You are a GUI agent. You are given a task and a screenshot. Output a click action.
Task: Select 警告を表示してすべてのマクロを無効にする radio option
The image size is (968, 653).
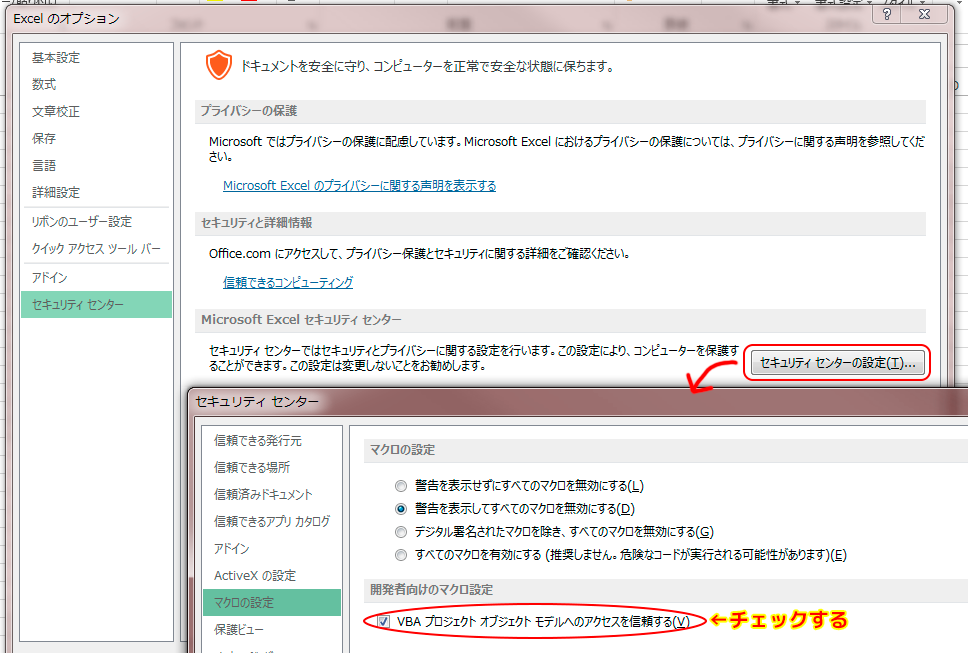point(401,509)
